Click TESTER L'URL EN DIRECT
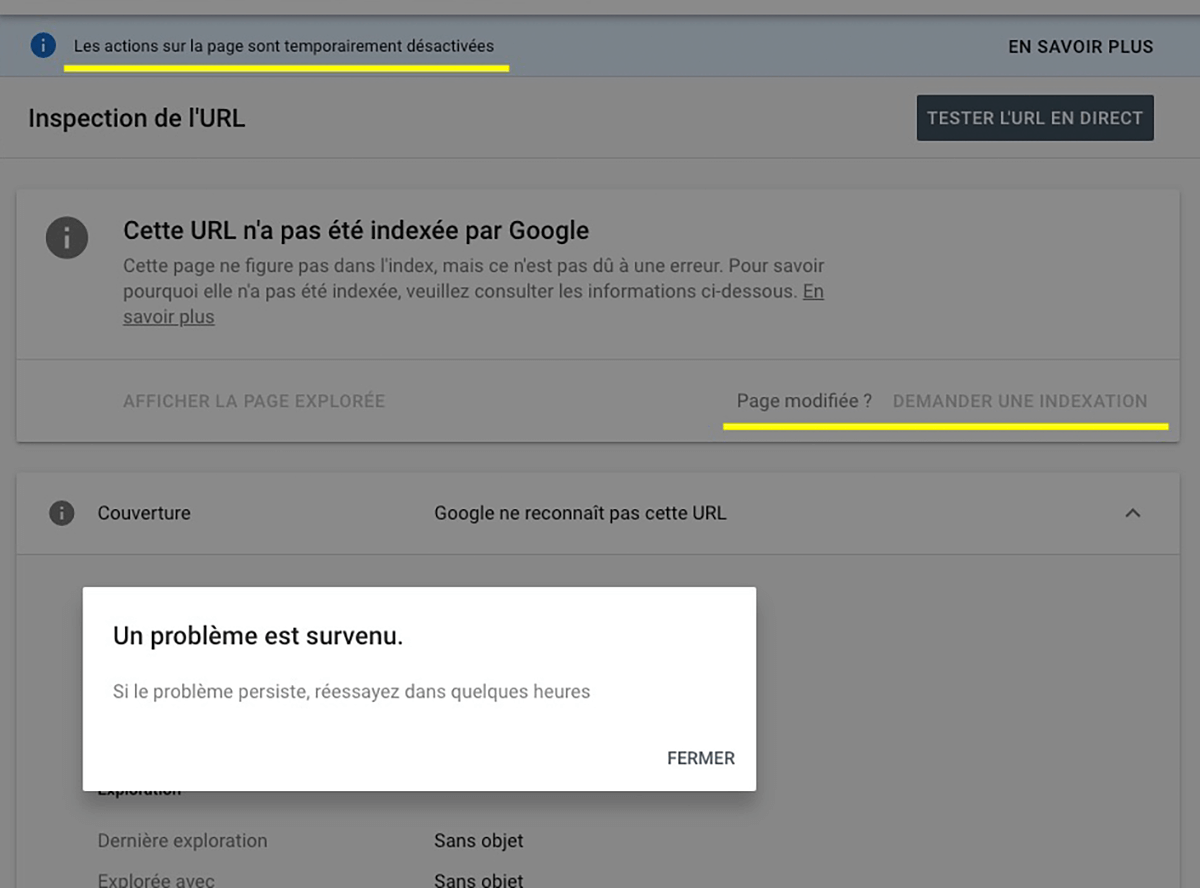The height and width of the screenshot is (888, 1200). point(1034,117)
